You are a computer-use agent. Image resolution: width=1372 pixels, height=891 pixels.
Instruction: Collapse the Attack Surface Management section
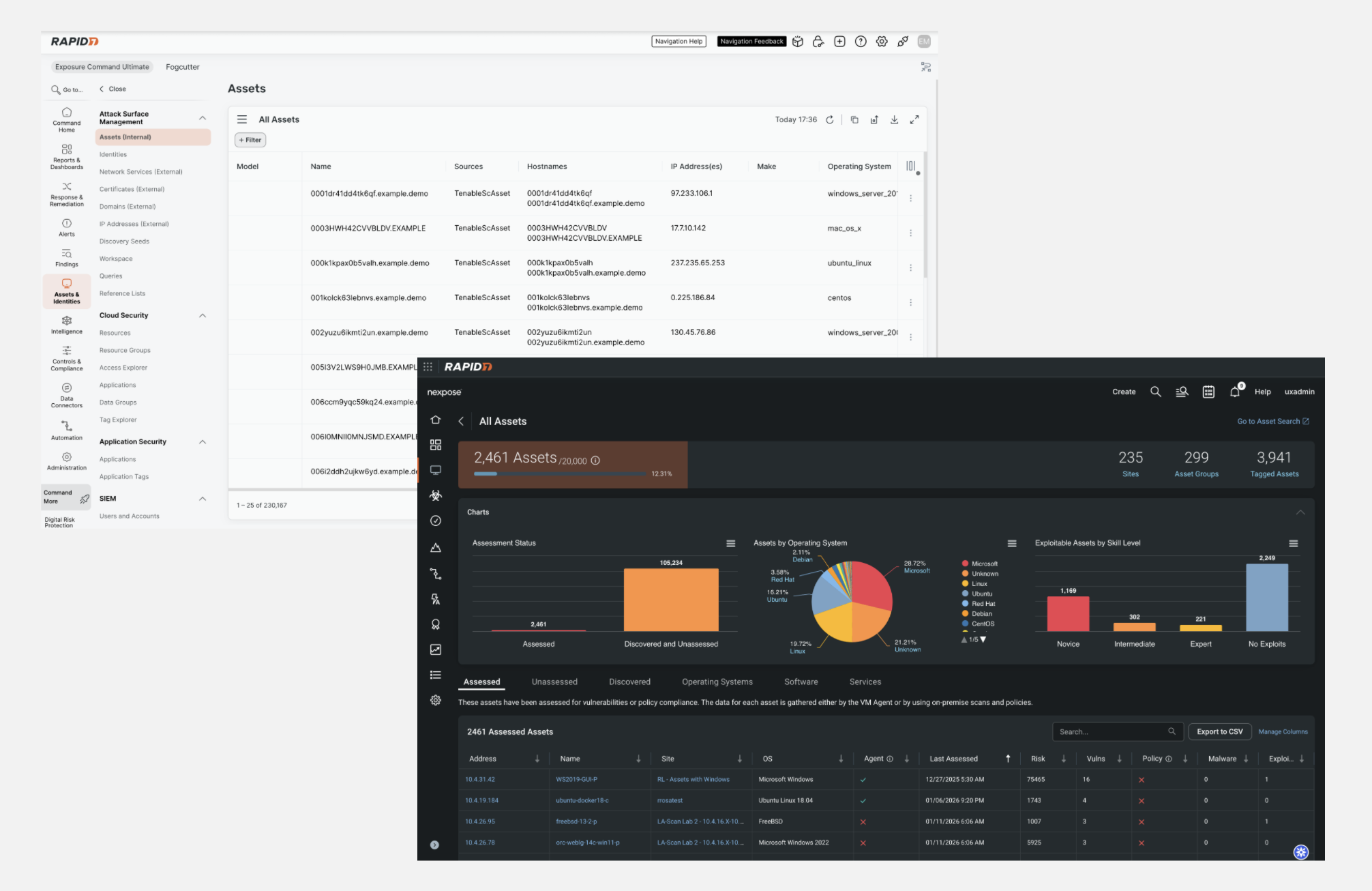coord(203,118)
